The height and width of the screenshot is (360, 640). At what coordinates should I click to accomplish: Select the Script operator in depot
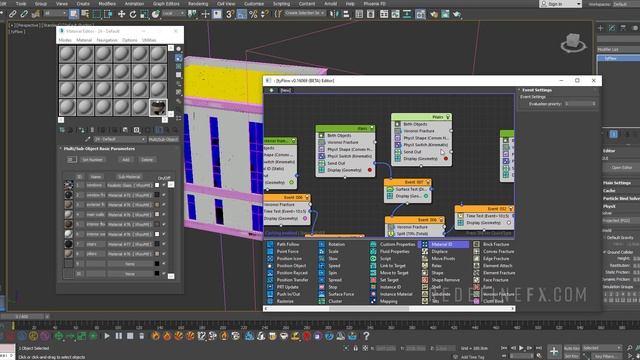pyautogui.click(x=381, y=258)
